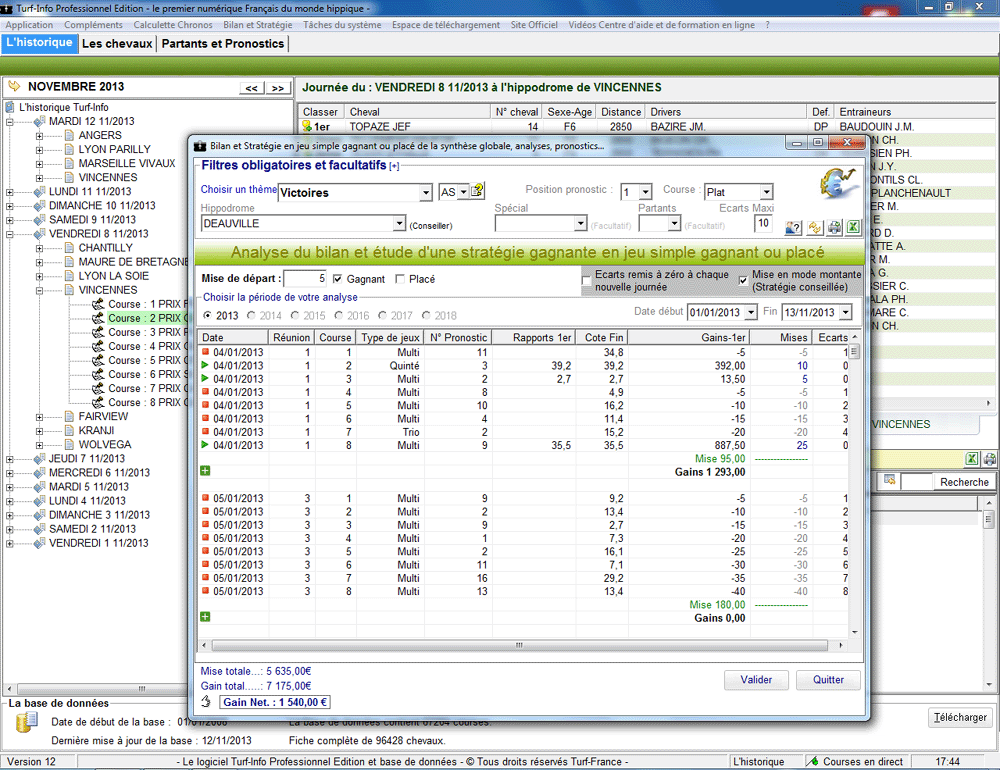This screenshot has height=770, width=1000.
Task: Click the Recherche button
Action: click(964, 482)
